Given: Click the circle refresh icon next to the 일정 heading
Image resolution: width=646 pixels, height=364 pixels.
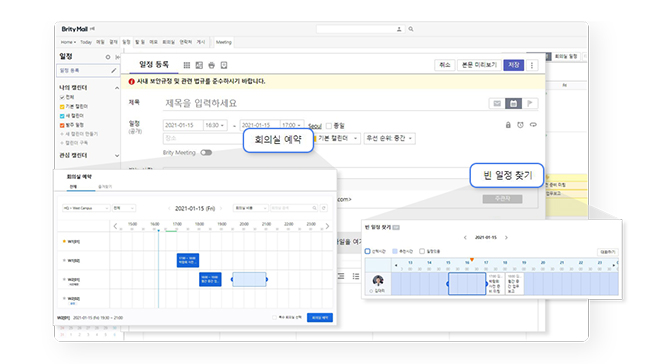Looking at the screenshot, I should (x=108, y=57).
